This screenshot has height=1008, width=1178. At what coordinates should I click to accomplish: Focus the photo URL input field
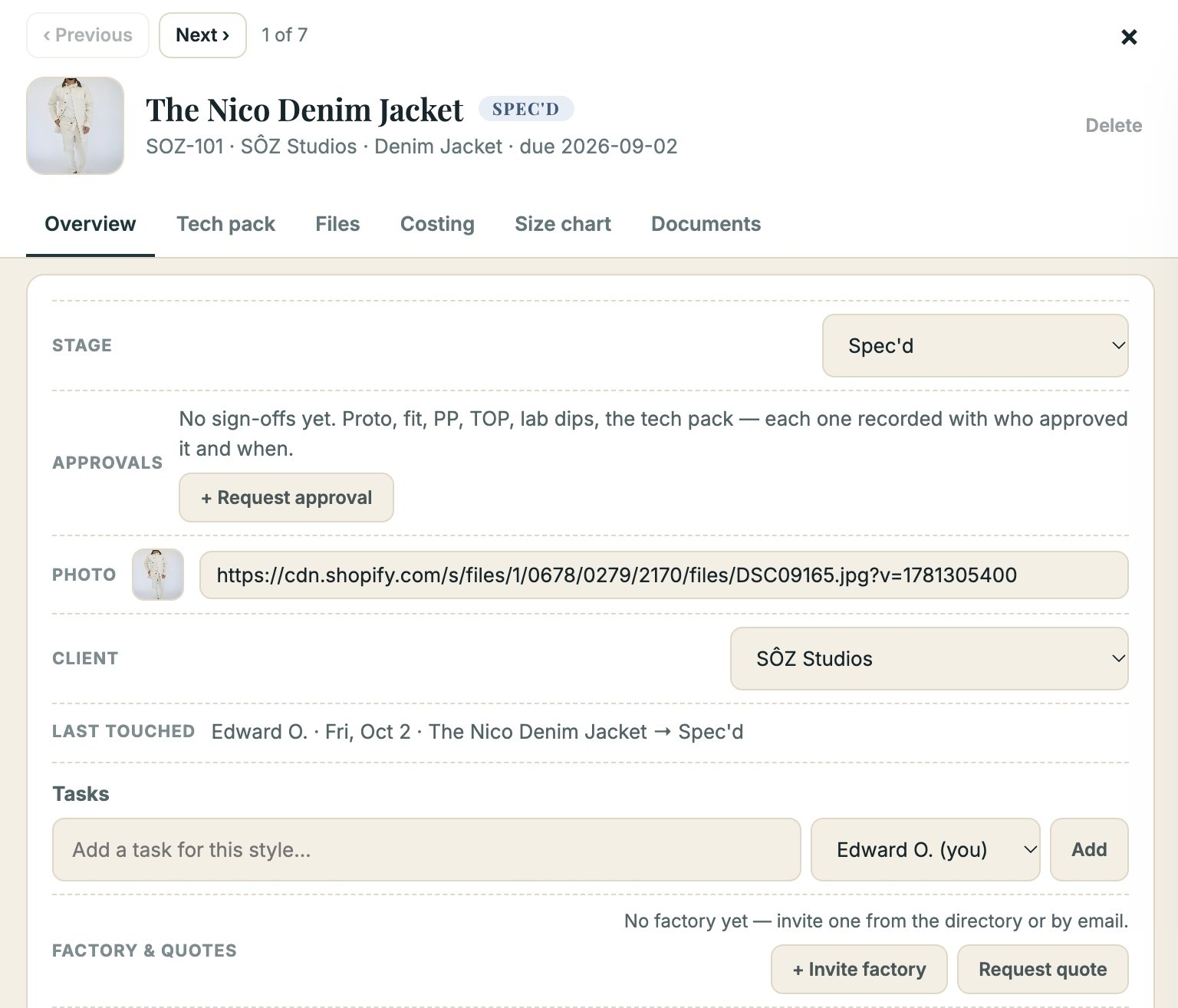[x=663, y=575]
